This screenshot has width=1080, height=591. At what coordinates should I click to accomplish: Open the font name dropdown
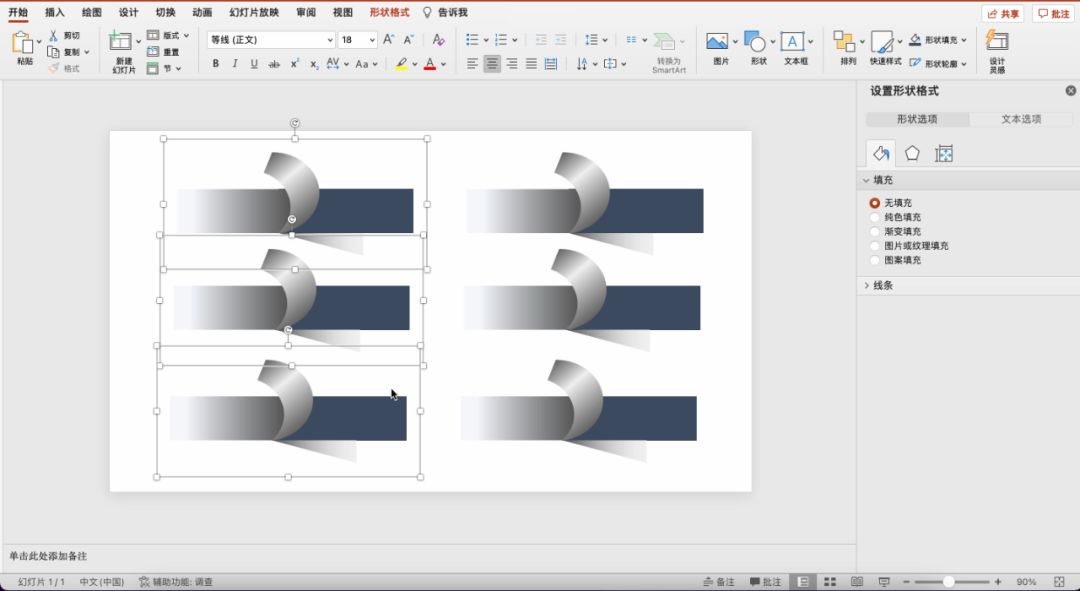330,40
